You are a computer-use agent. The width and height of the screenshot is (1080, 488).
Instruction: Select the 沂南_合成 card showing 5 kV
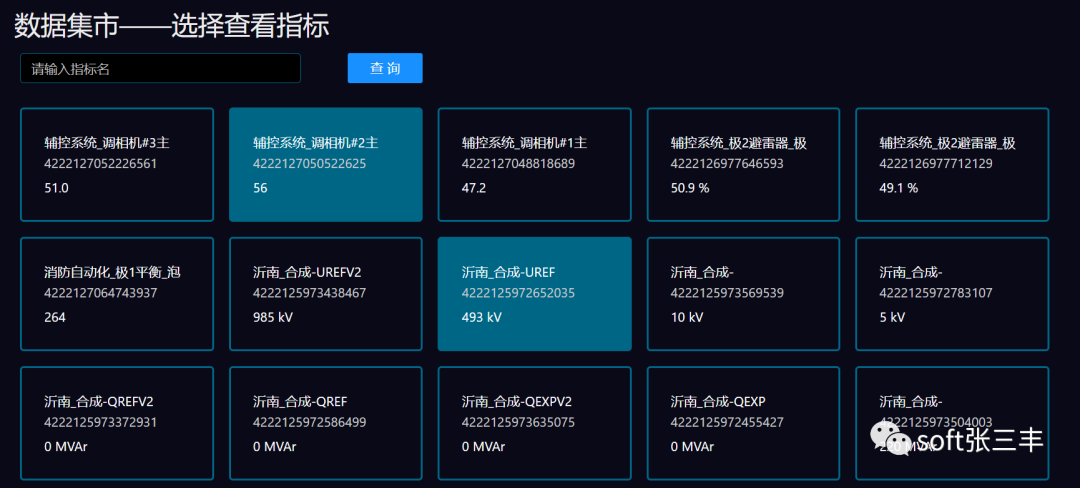(952, 294)
